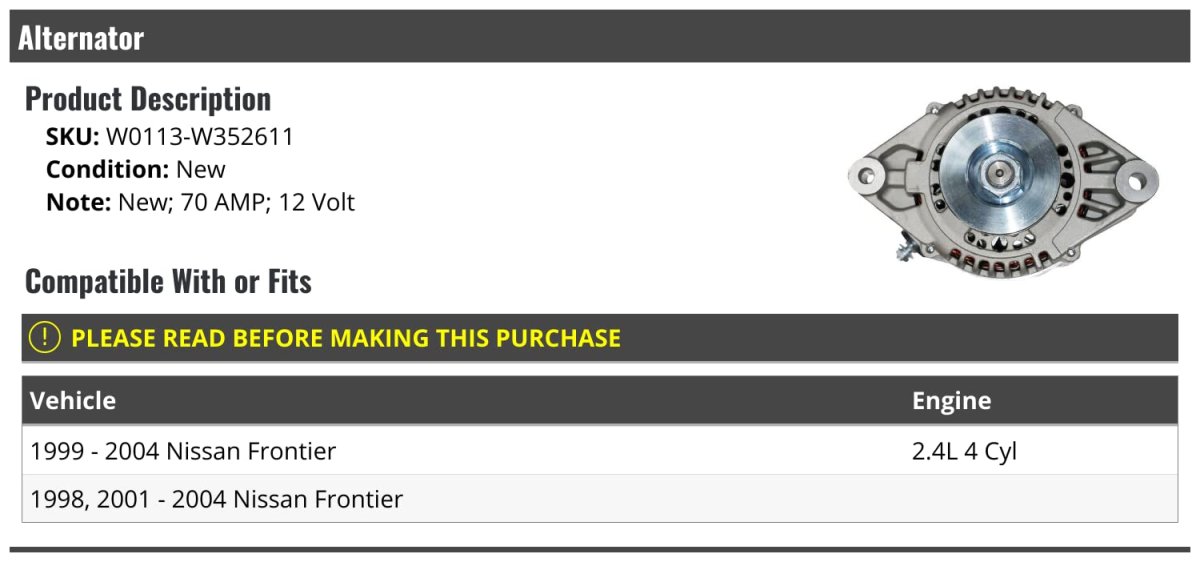Click the Alternator title bar heading
Image resolution: width=1200 pixels, height=562 pixels.
81,38
